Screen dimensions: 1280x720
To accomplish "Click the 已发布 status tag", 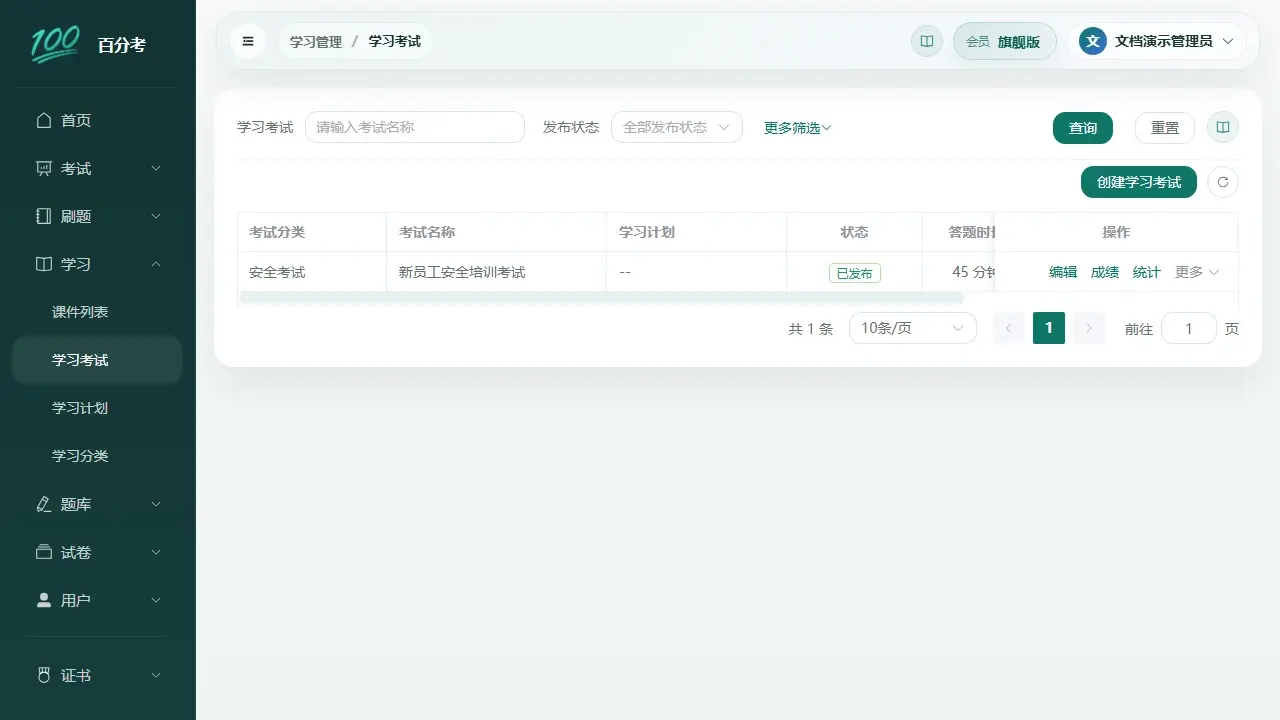I will (855, 273).
